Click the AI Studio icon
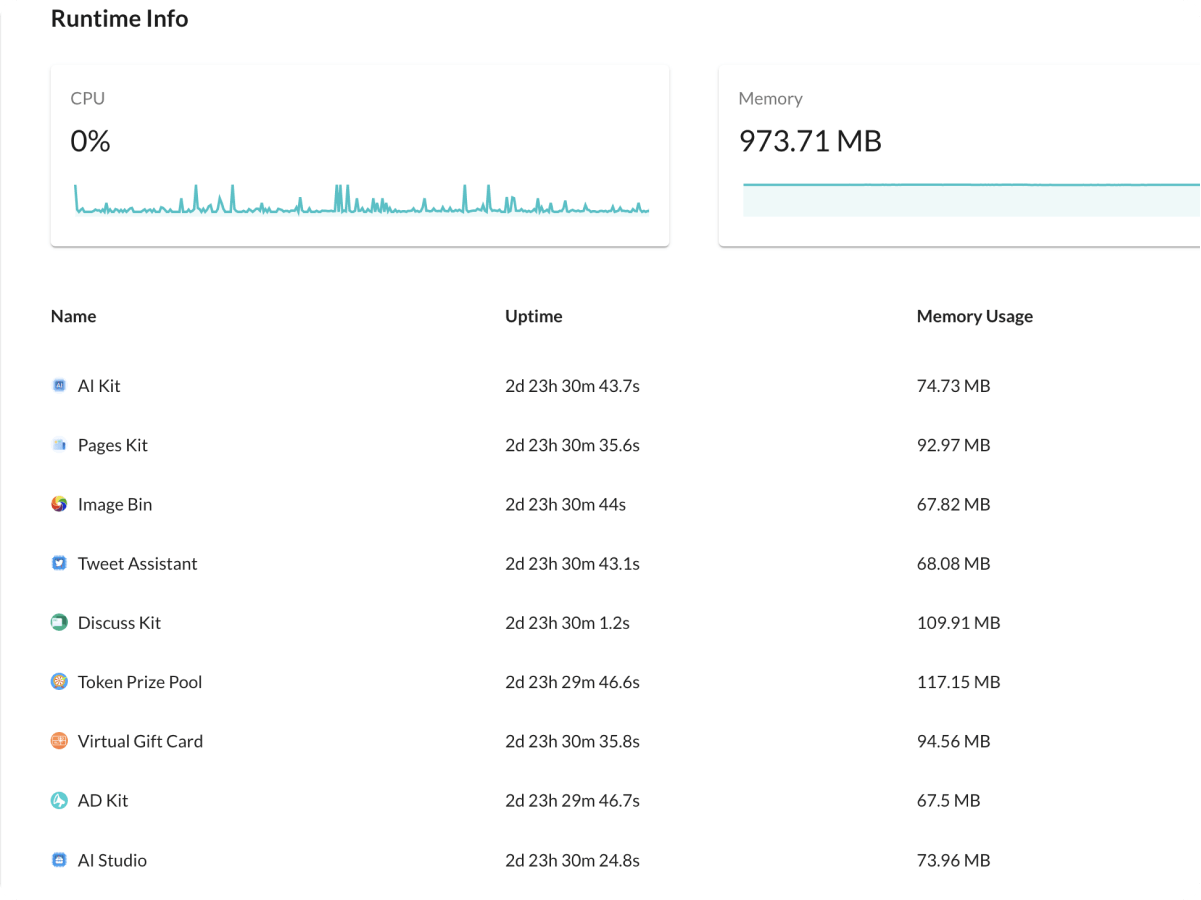The width and height of the screenshot is (1201, 900). click(59, 860)
